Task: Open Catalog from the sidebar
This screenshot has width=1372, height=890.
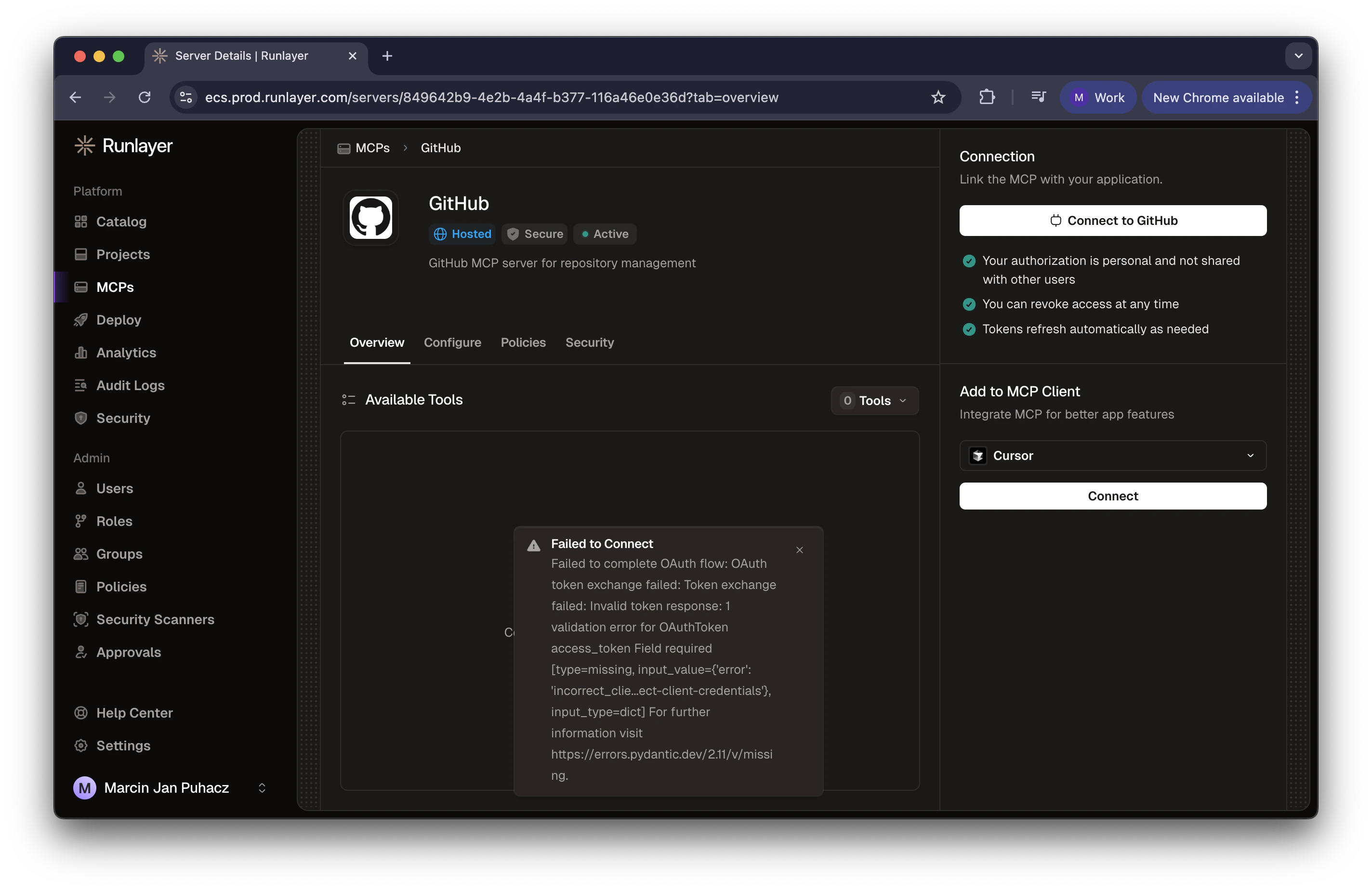Action: tap(121, 222)
